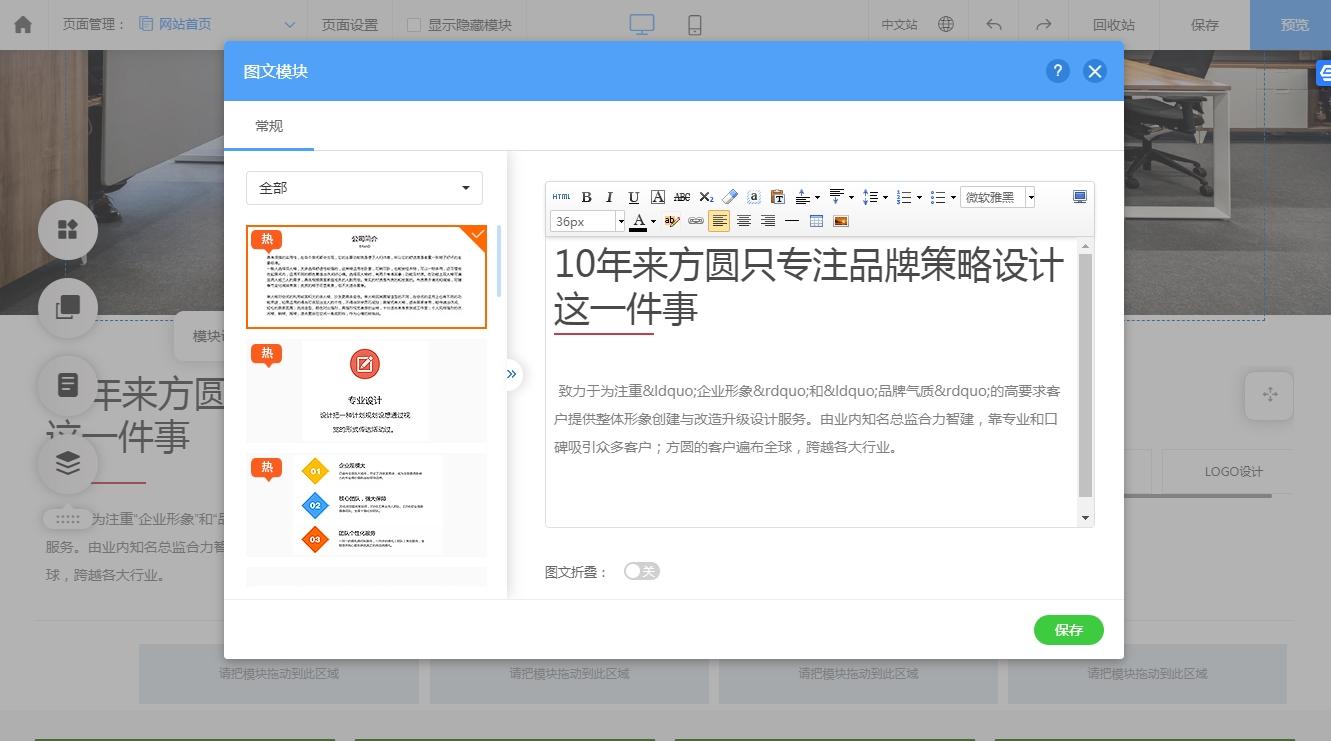The image size is (1331, 741).
Task: Toggle subscript formatting
Action: pos(706,197)
